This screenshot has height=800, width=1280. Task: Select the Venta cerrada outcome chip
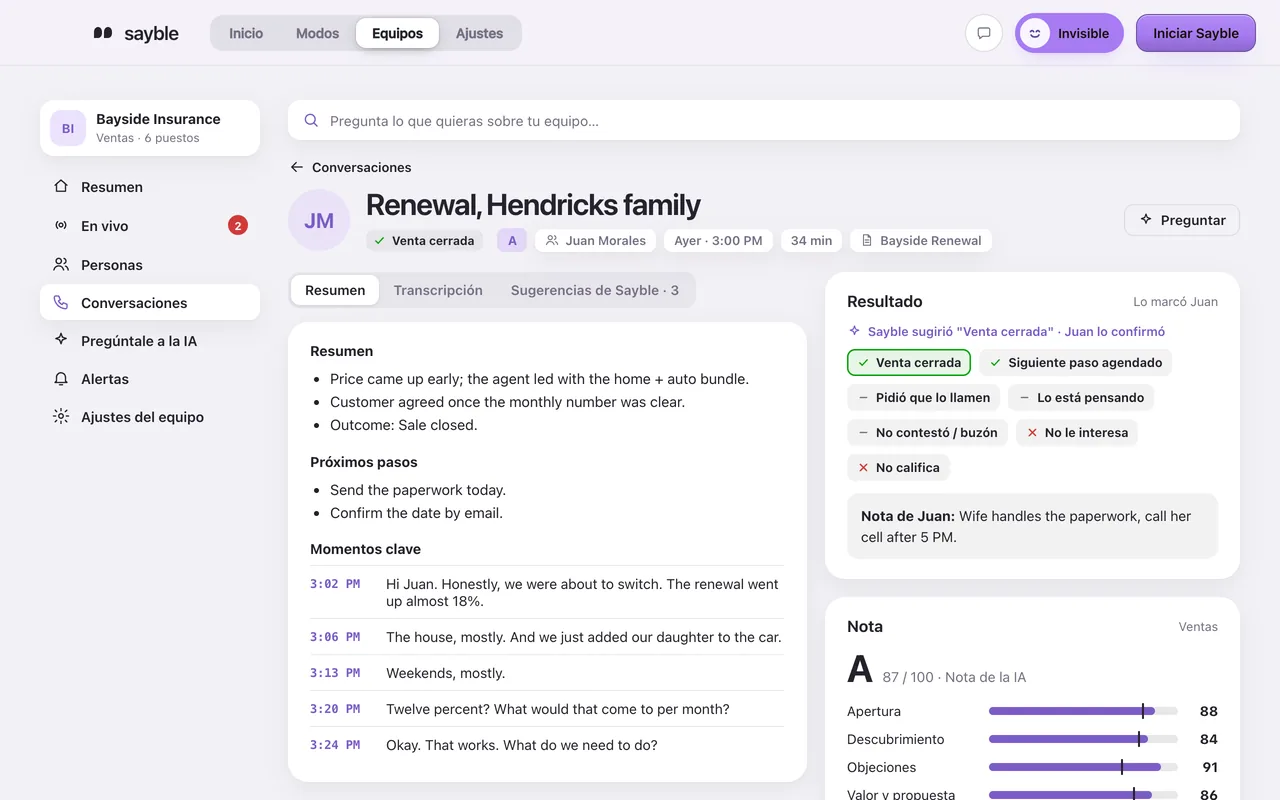tap(909, 362)
